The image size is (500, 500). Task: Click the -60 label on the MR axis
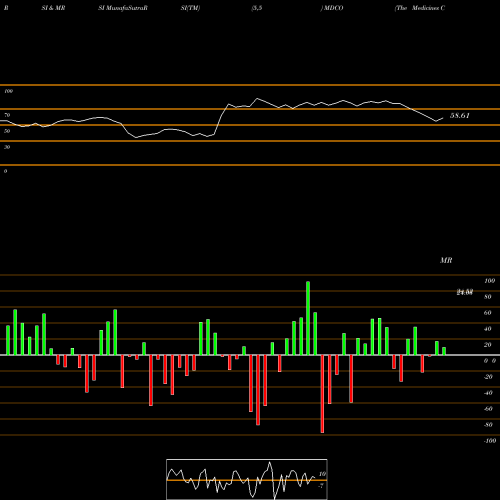[488, 409]
